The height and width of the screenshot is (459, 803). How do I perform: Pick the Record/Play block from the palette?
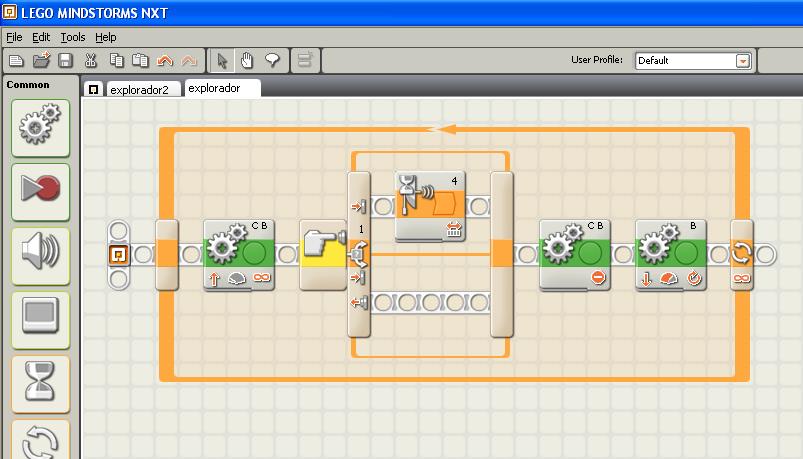[40, 190]
